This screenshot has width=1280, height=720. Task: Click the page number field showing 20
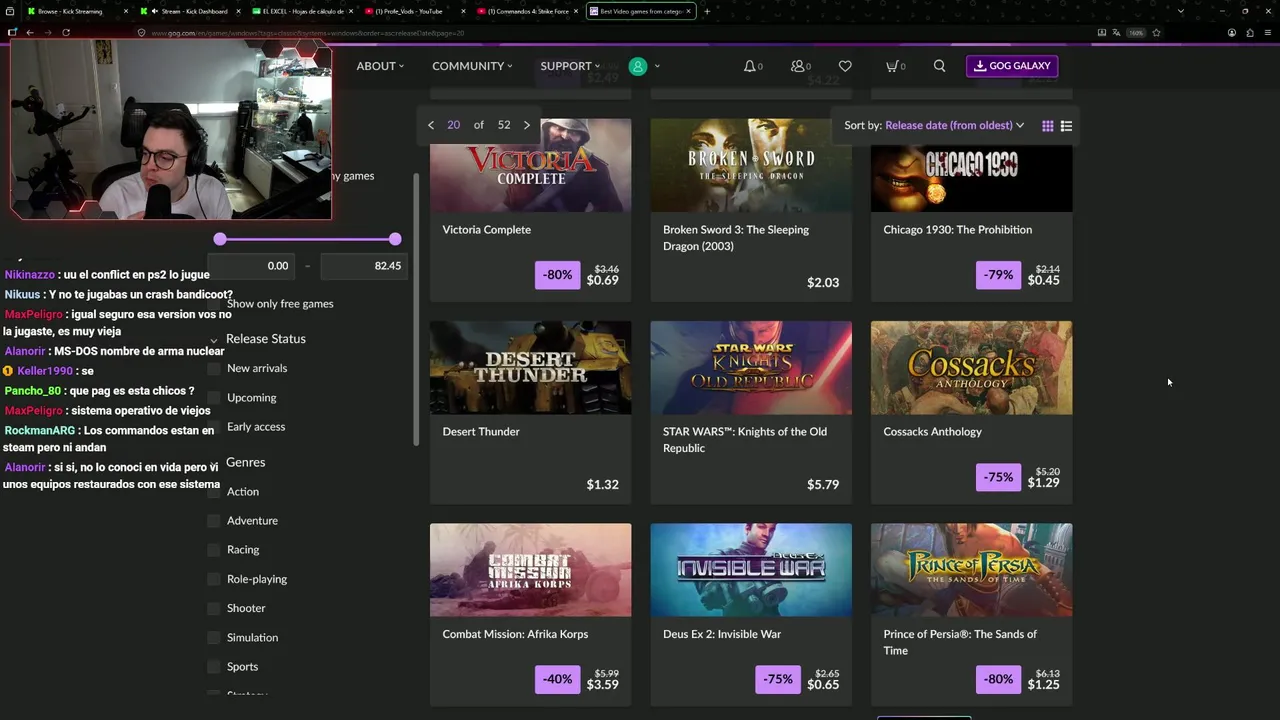click(454, 125)
